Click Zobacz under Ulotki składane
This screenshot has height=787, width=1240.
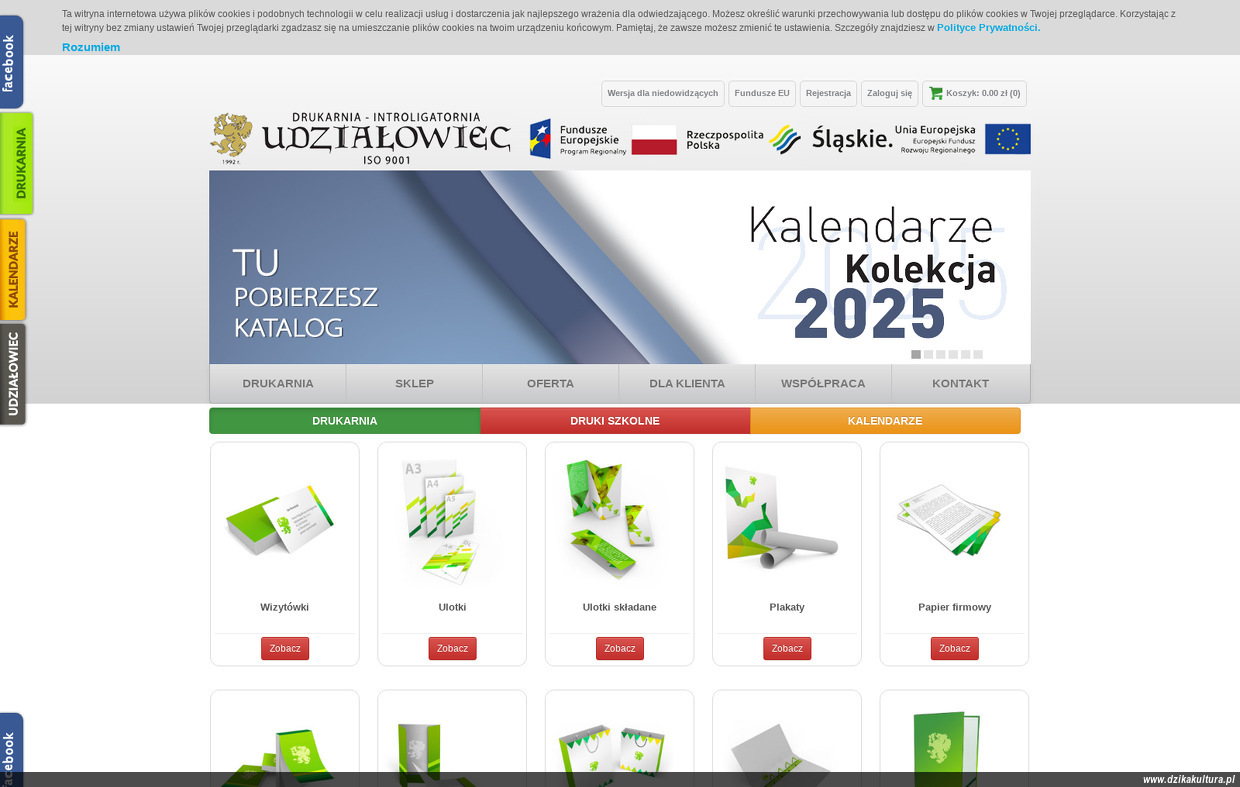point(620,648)
